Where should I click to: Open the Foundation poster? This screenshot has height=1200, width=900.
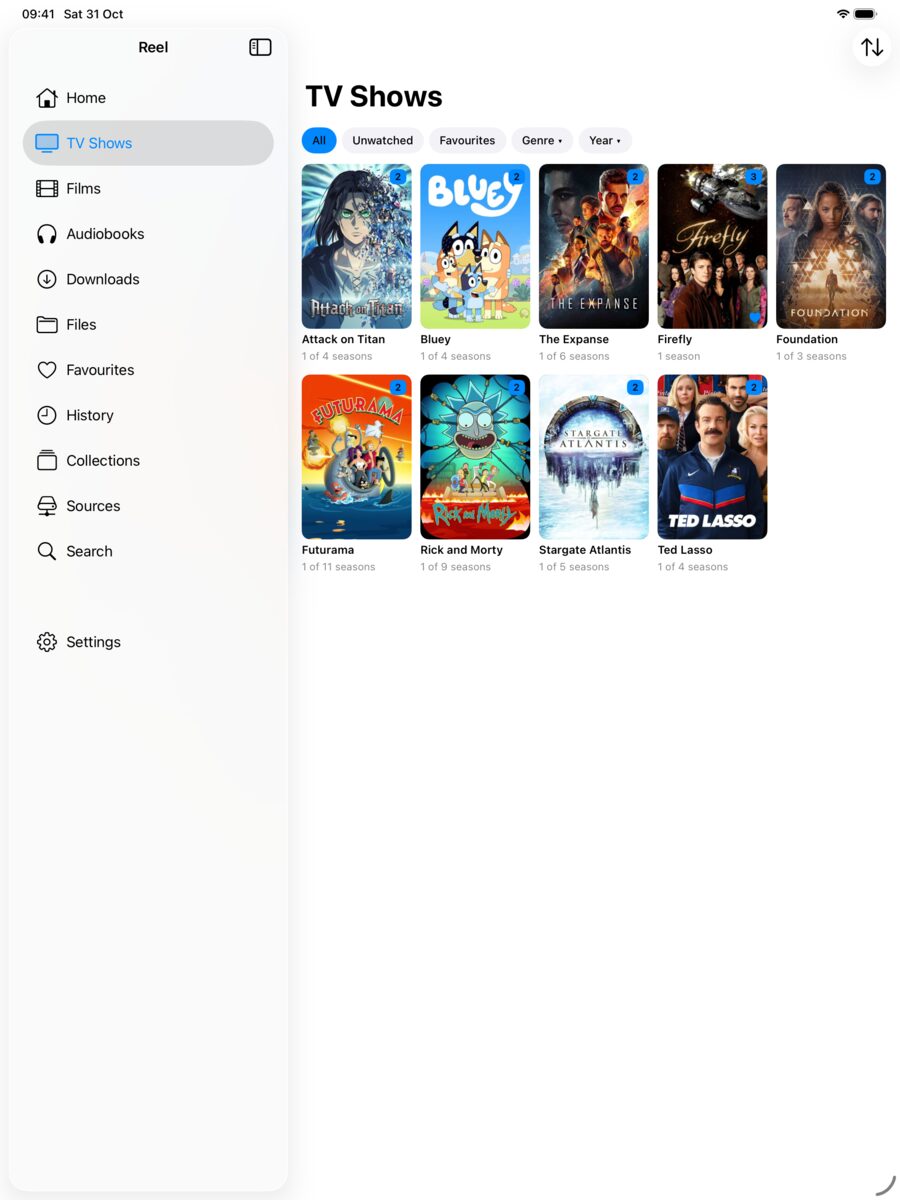pos(831,246)
